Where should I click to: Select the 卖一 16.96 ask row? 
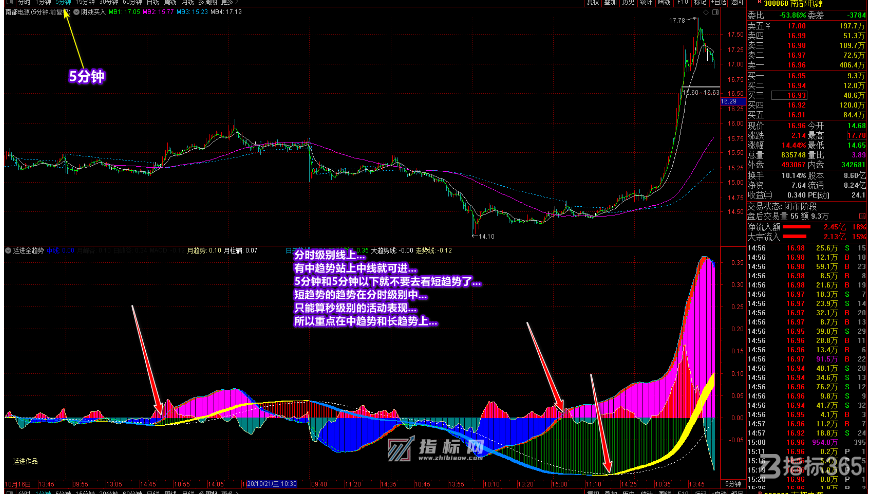[x=807, y=65]
